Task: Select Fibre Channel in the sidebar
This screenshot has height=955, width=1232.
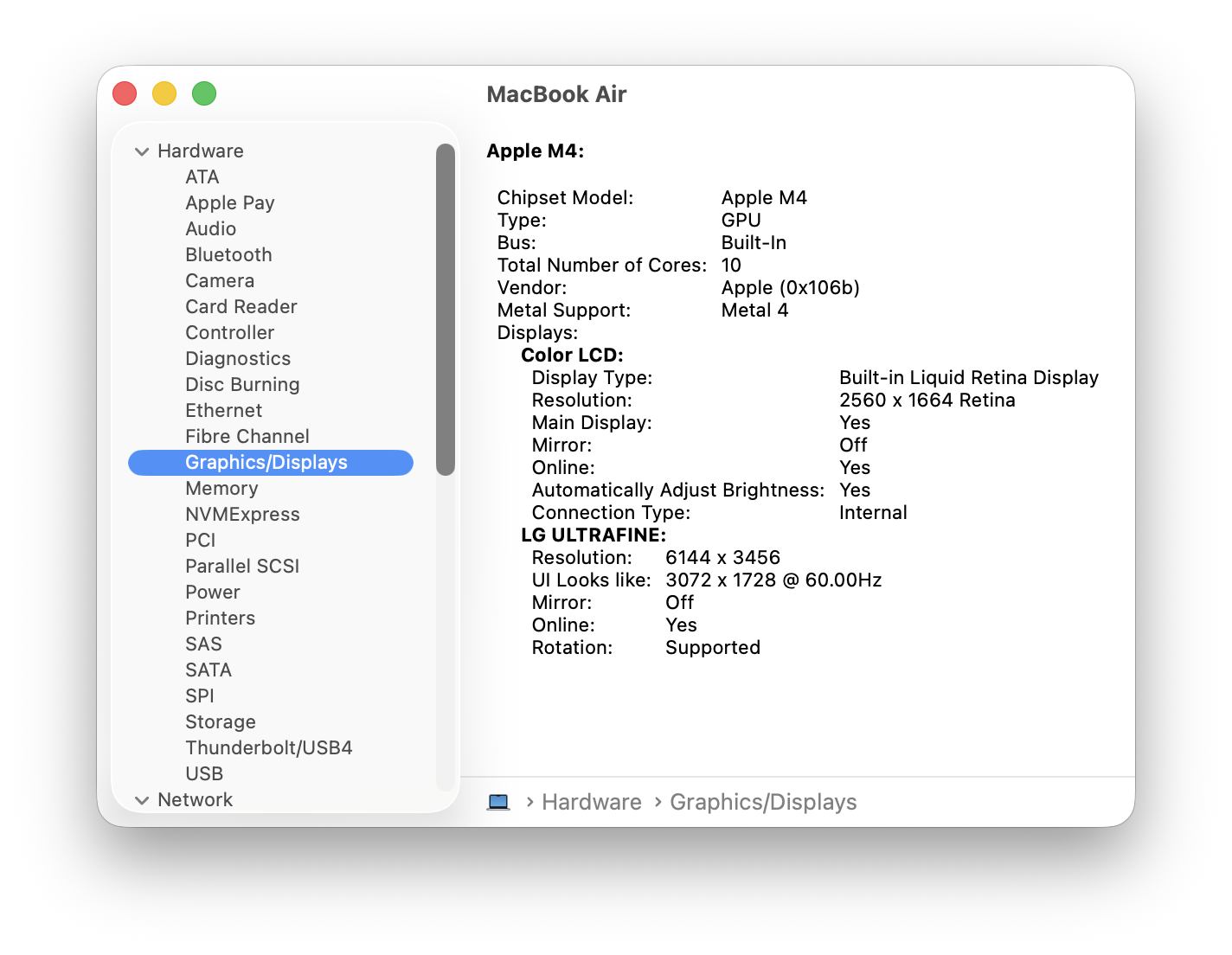Action: (247, 436)
